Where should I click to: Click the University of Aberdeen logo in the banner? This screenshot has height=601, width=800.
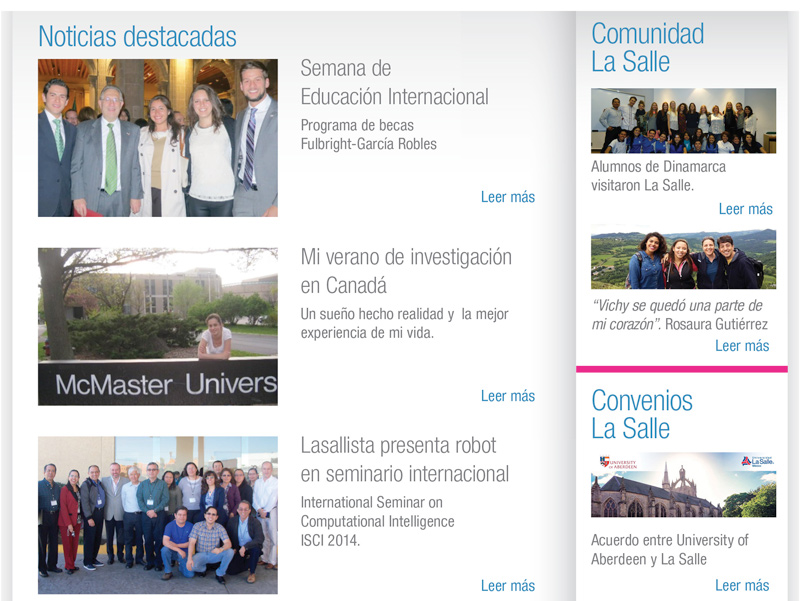click(x=618, y=462)
